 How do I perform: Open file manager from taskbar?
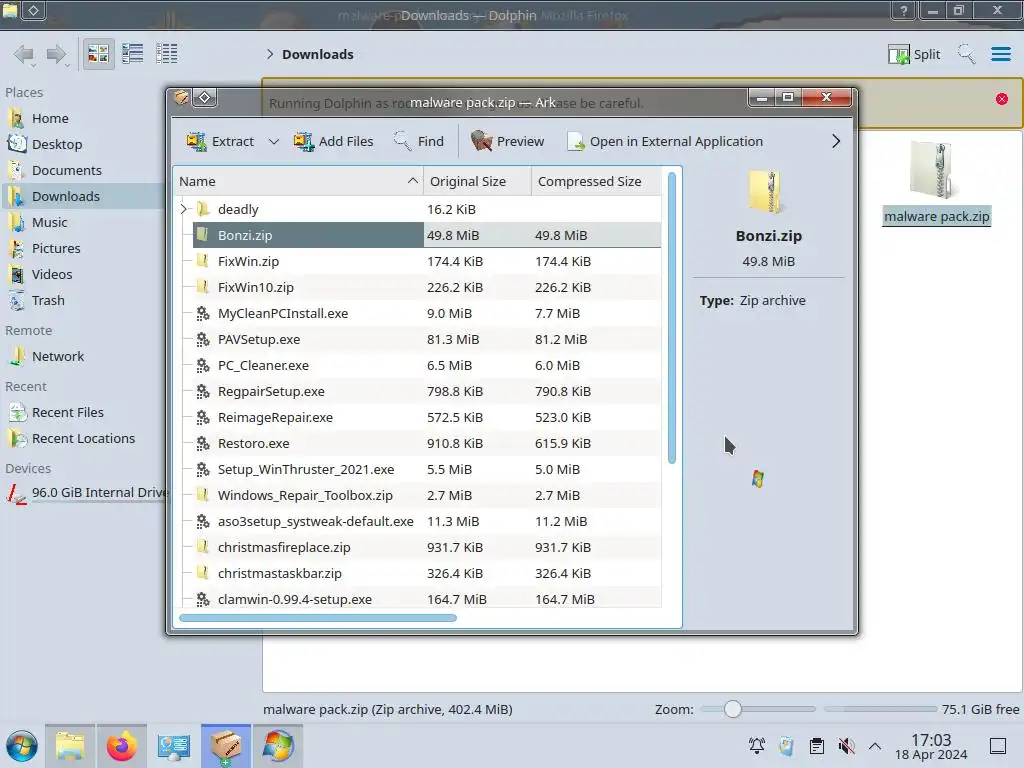point(70,746)
